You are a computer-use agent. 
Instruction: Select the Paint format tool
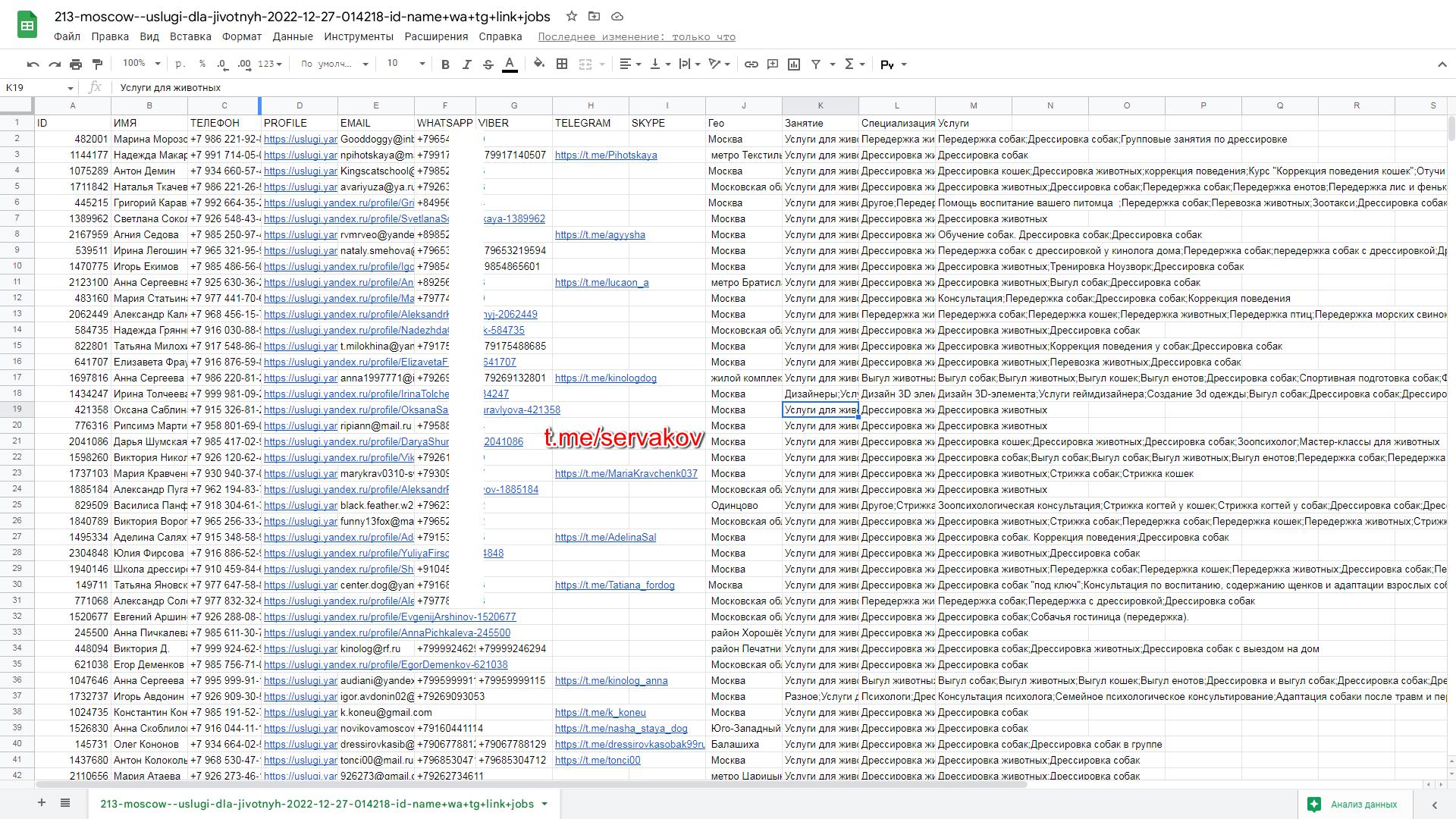click(x=97, y=64)
